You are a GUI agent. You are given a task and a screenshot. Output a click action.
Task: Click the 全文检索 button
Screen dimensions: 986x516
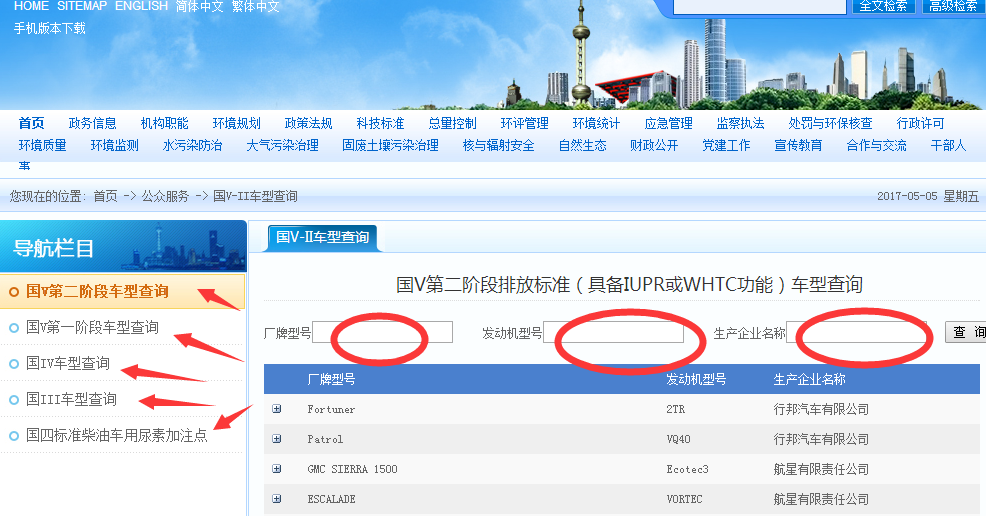click(883, 6)
